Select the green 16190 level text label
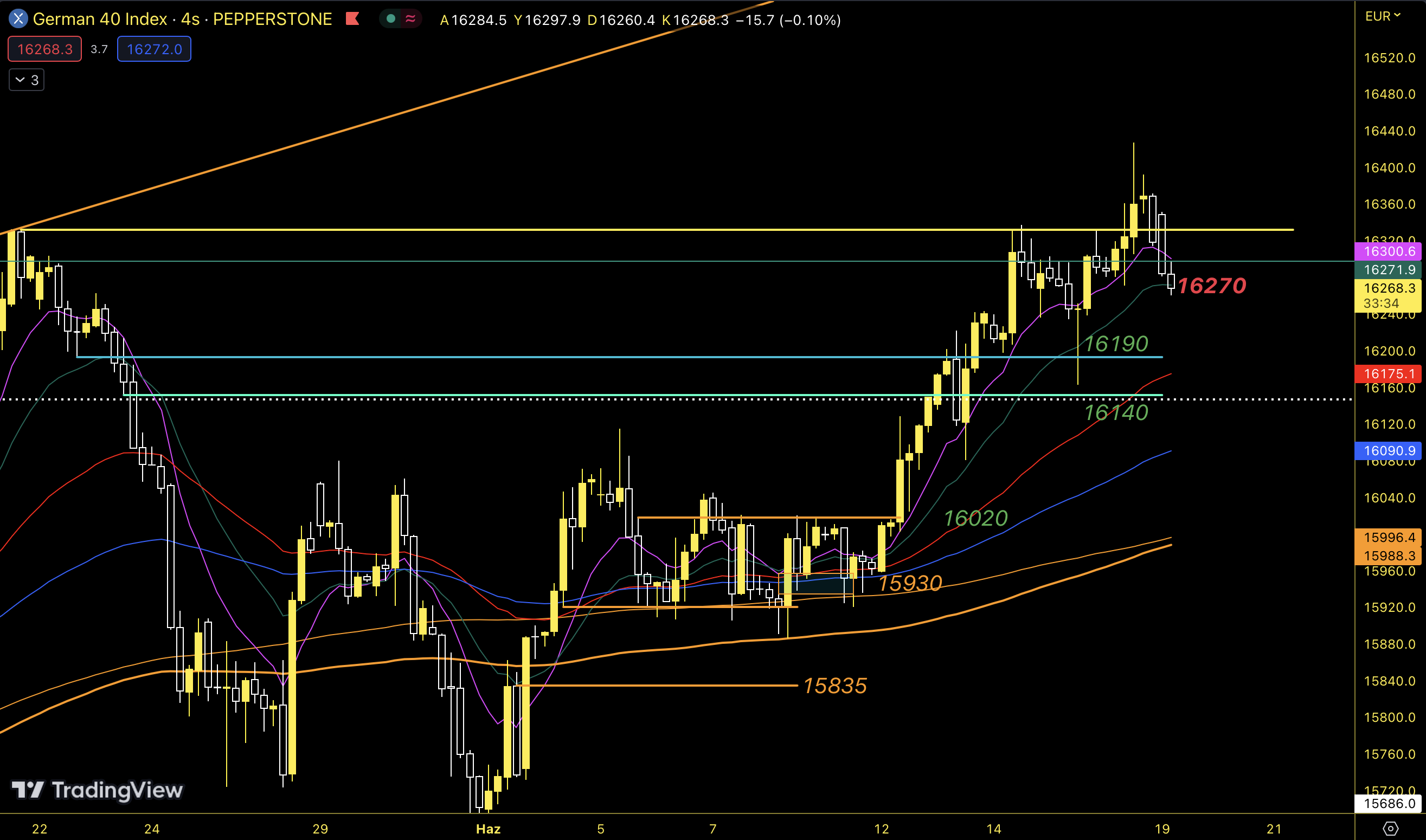Viewport: 1426px width, 840px height. click(x=1116, y=344)
